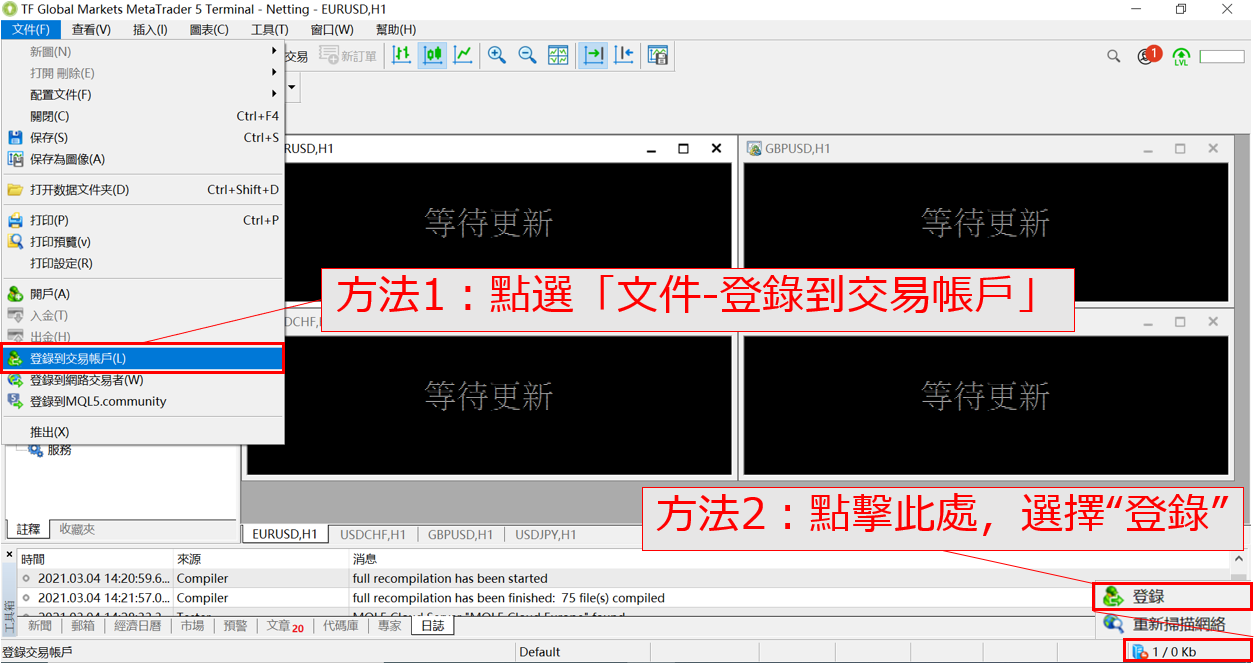Switch to candlestick chart icon
This screenshot has height=666, width=1257.
coord(432,56)
